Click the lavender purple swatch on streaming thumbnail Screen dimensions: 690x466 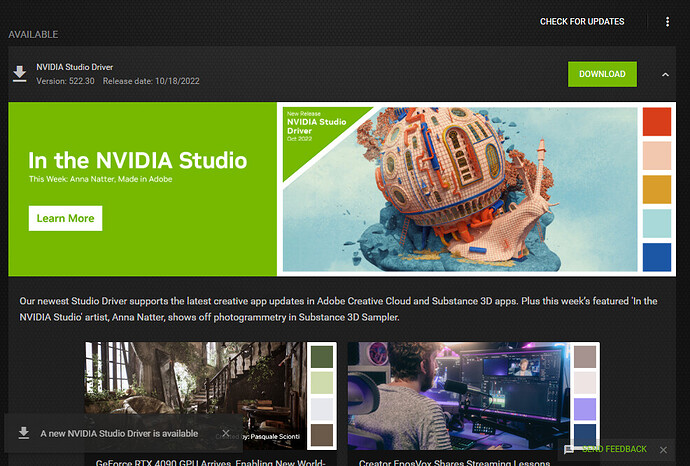pyautogui.click(x=585, y=409)
